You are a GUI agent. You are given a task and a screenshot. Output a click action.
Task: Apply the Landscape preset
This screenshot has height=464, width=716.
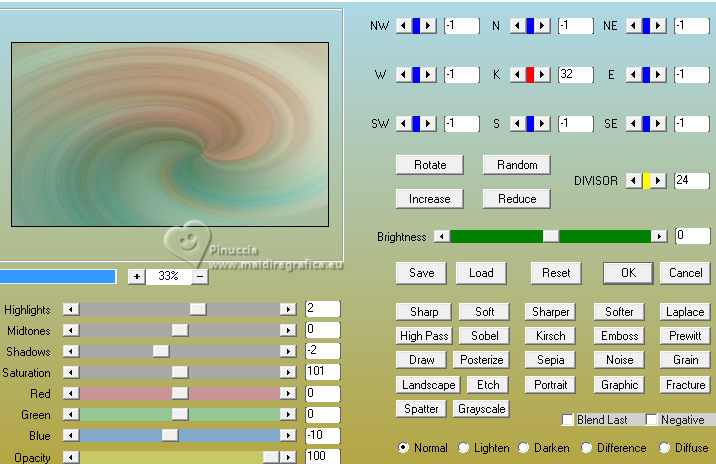click(x=428, y=385)
